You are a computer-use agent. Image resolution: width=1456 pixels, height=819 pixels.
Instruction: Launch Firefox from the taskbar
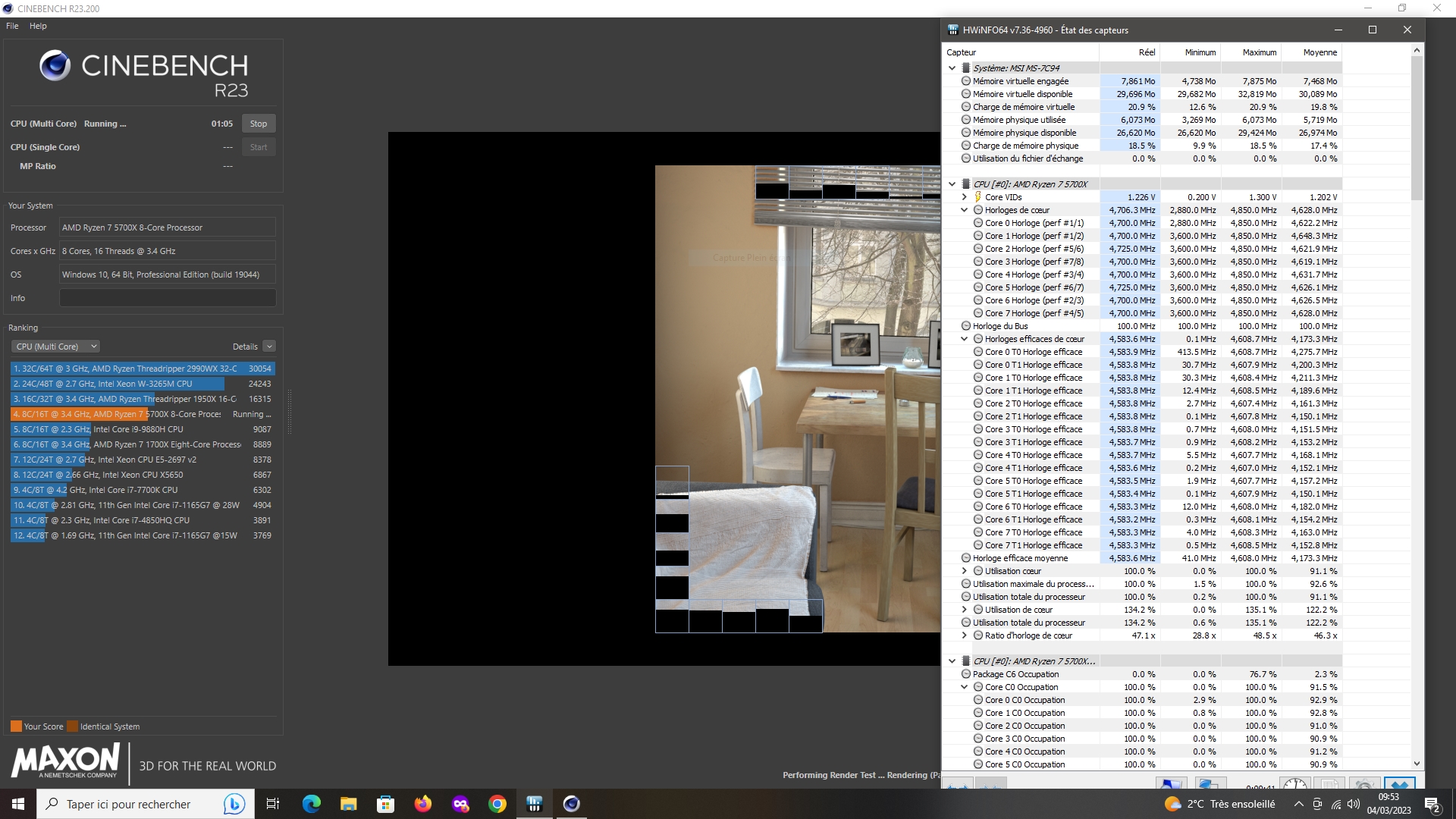(x=423, y=804)
